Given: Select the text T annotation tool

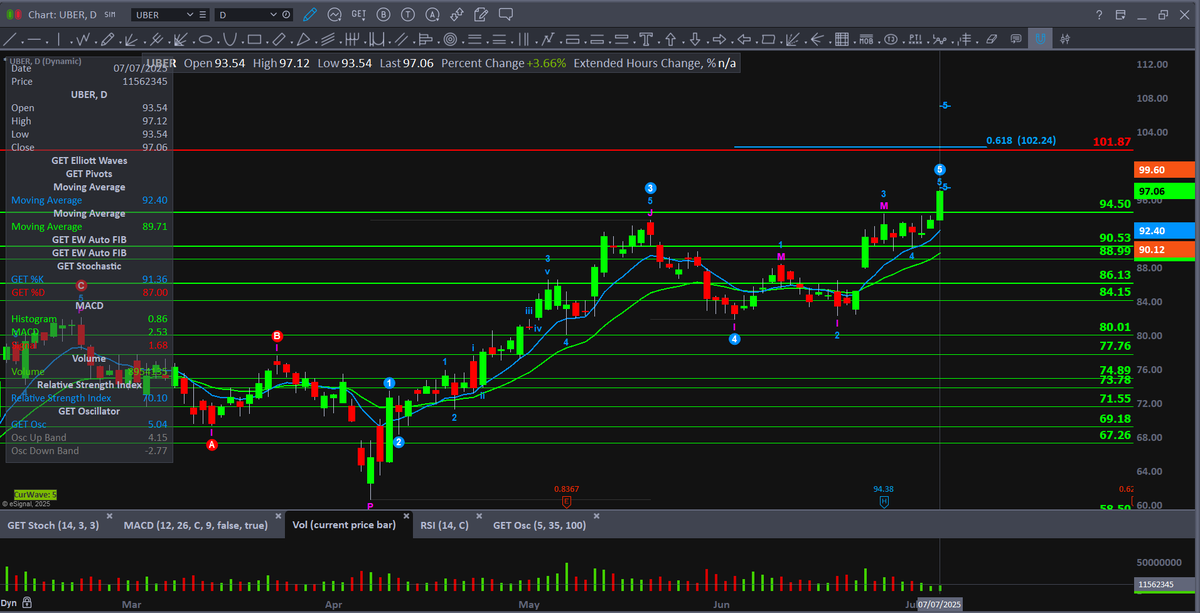Looking at the screenshot, I should pos(646,39).
